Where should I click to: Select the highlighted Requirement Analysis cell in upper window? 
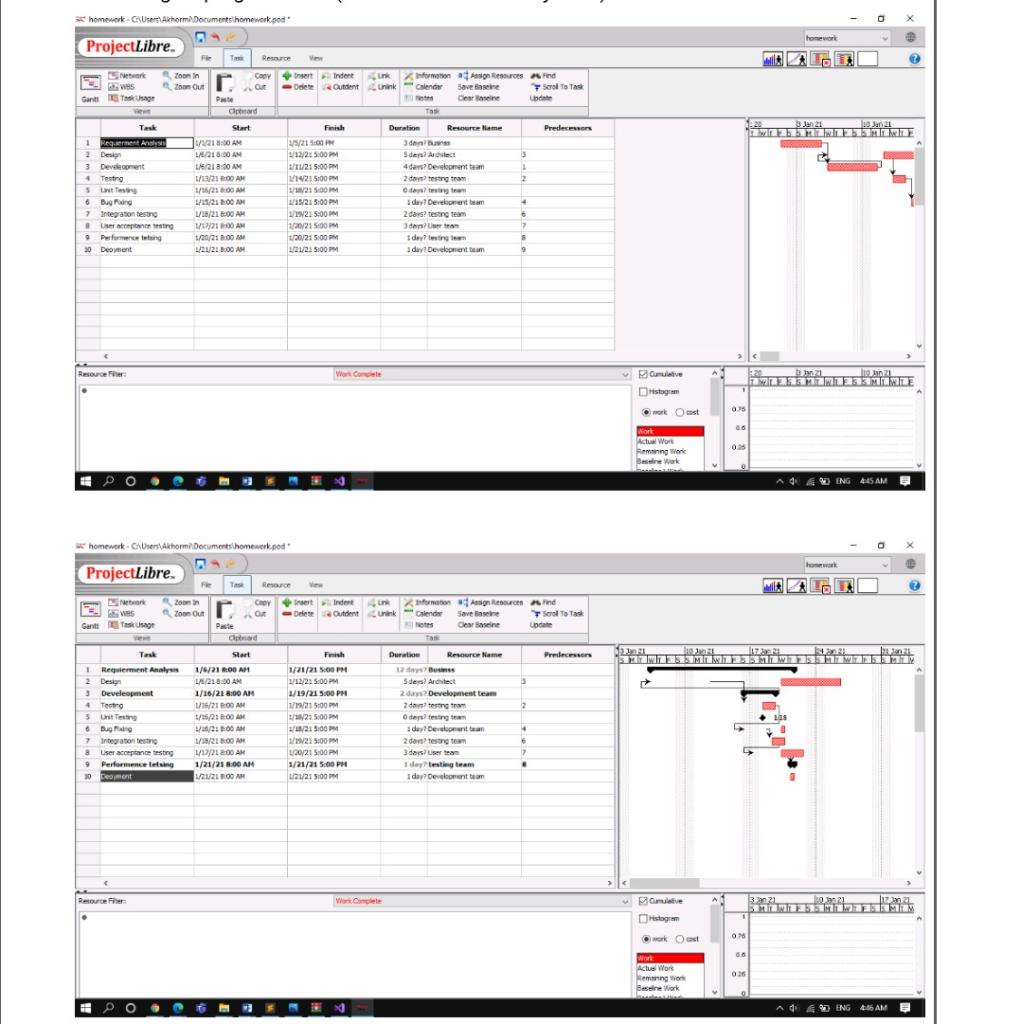[146, 143]
